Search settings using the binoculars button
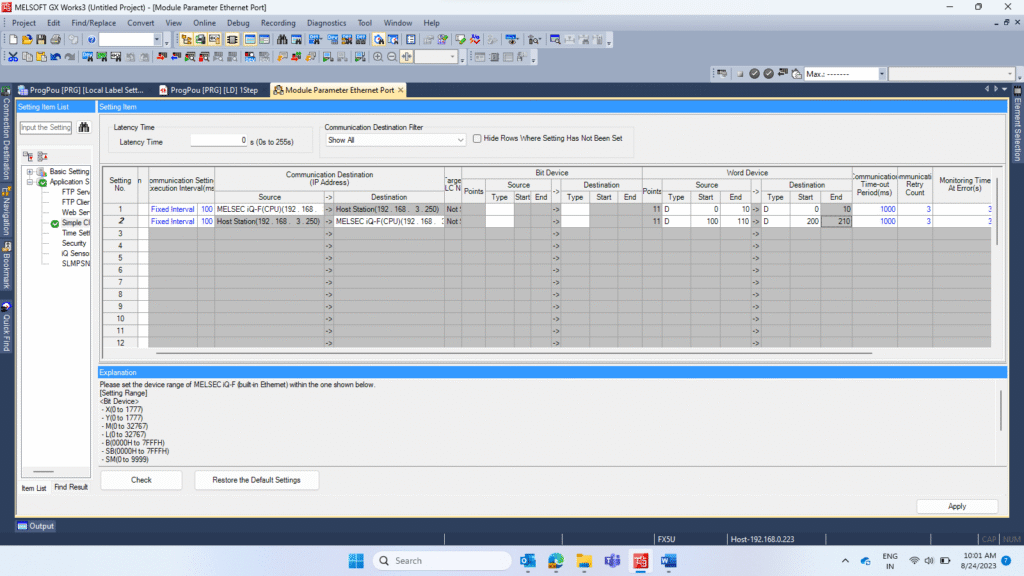1024x576 pixels. 84,127
